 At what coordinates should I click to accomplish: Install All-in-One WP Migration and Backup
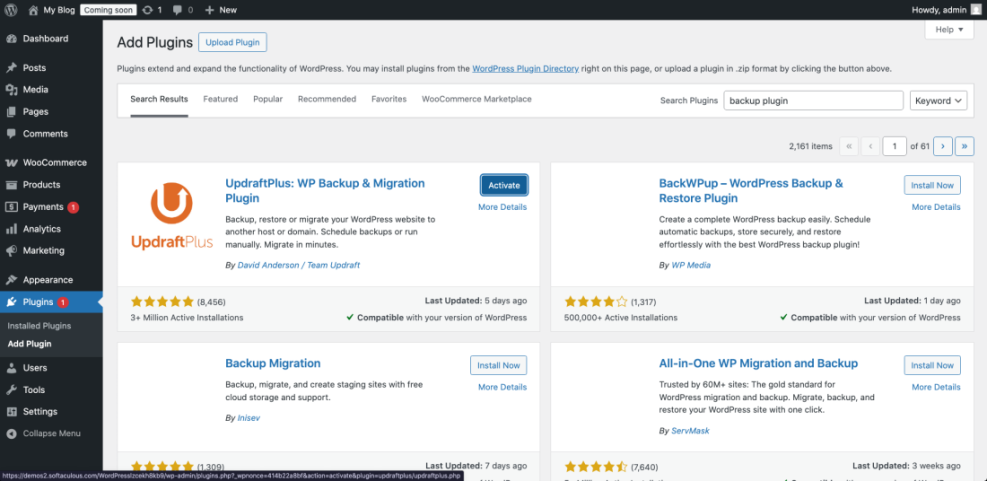coord(932,365)
